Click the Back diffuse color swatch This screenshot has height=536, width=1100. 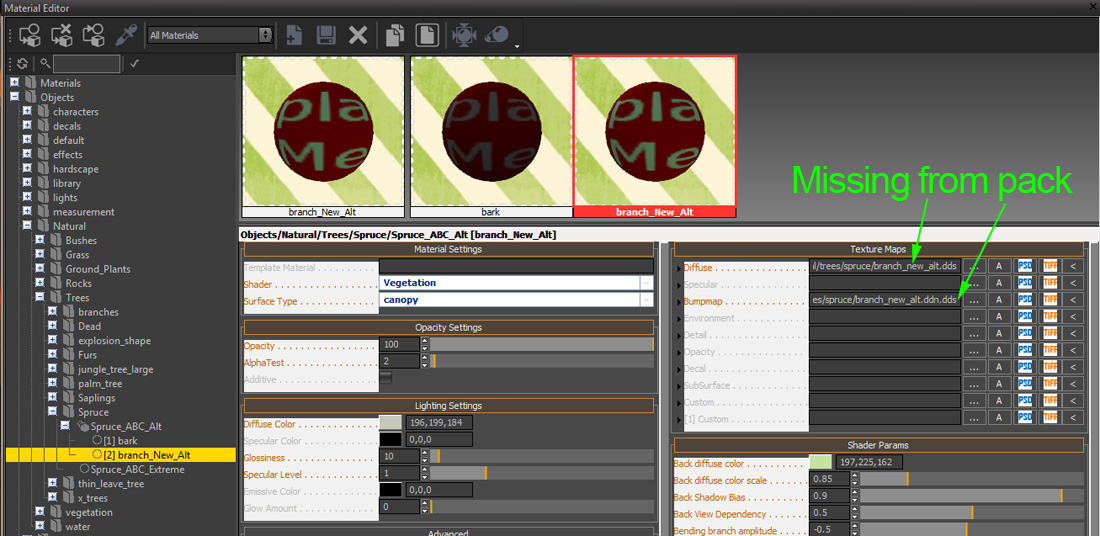820,462
